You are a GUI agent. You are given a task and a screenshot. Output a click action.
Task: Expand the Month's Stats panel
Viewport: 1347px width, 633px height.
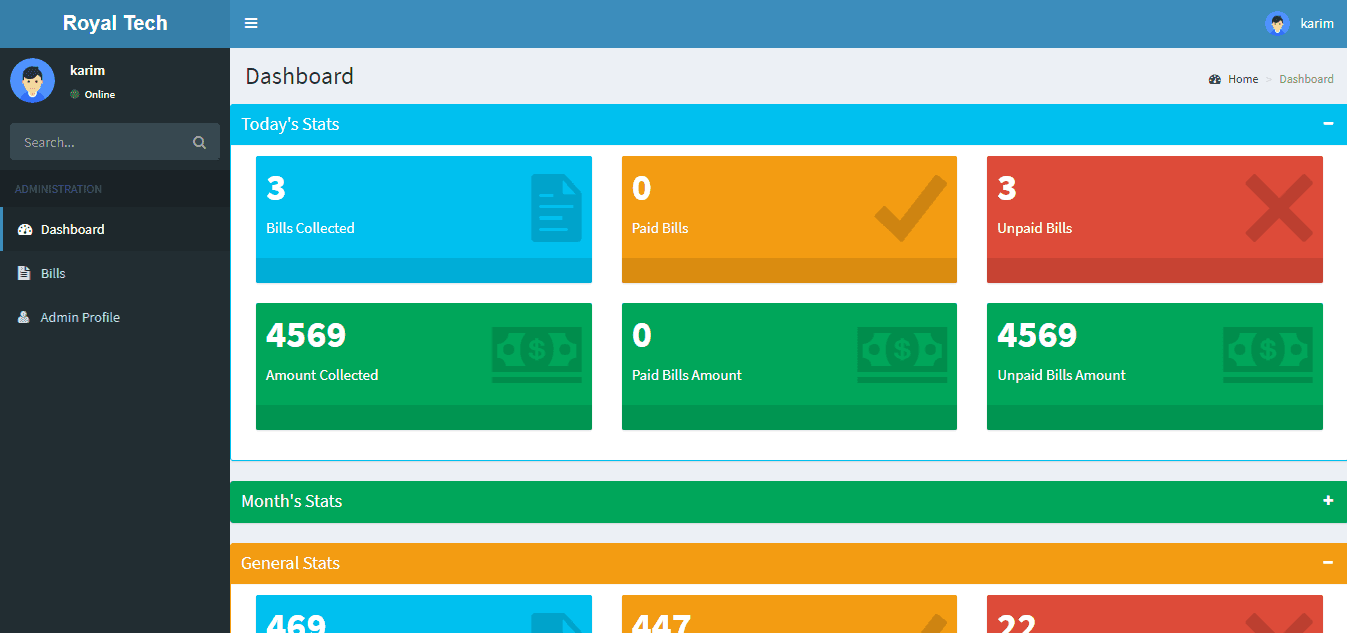tap(1328, 501)
